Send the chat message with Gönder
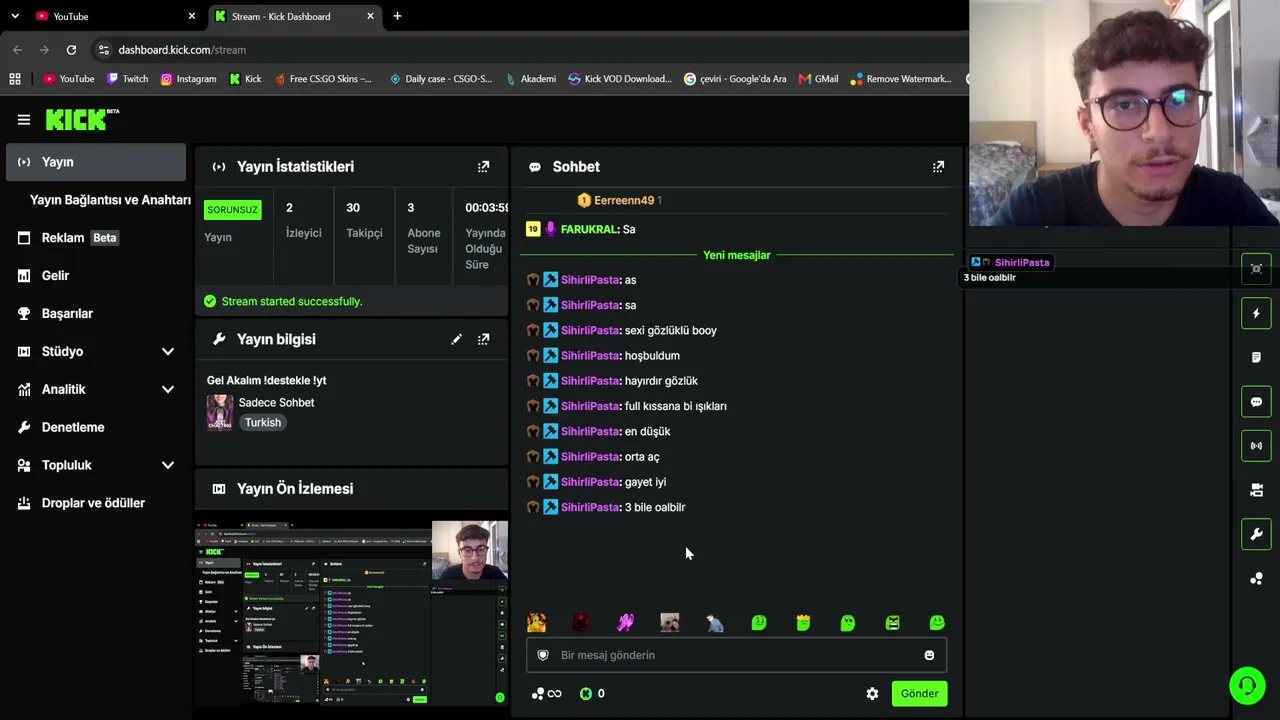 tap(919, 694)
